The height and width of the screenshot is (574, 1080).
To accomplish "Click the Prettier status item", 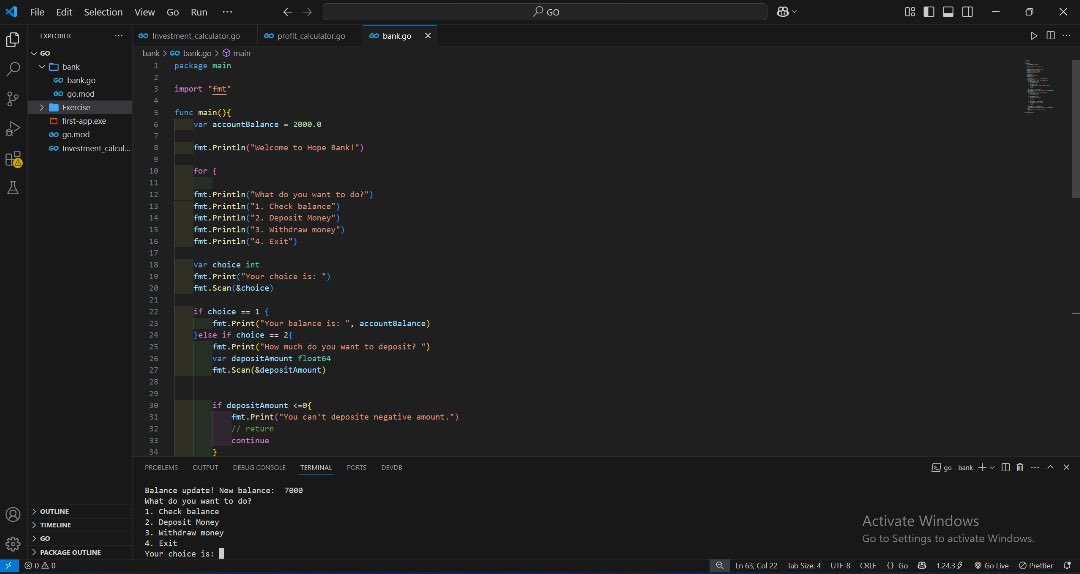I will point(1036,566).
